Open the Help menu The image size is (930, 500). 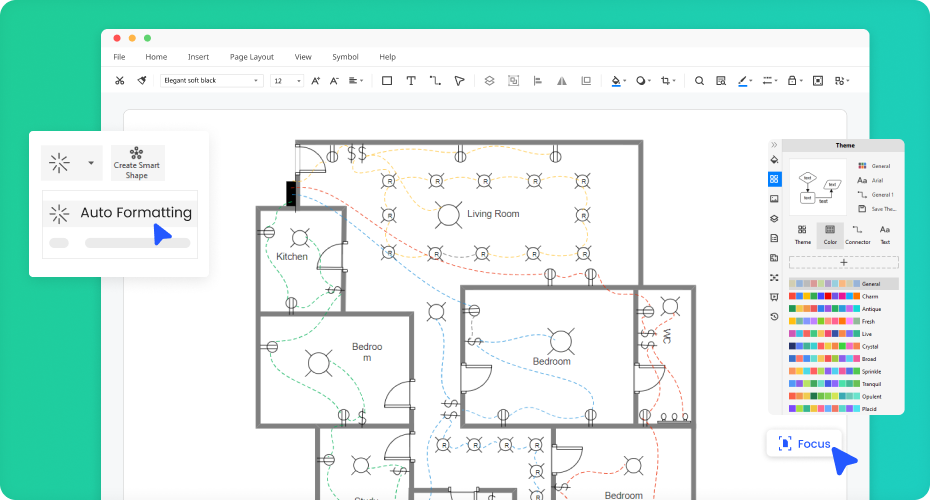click(387, 57)
